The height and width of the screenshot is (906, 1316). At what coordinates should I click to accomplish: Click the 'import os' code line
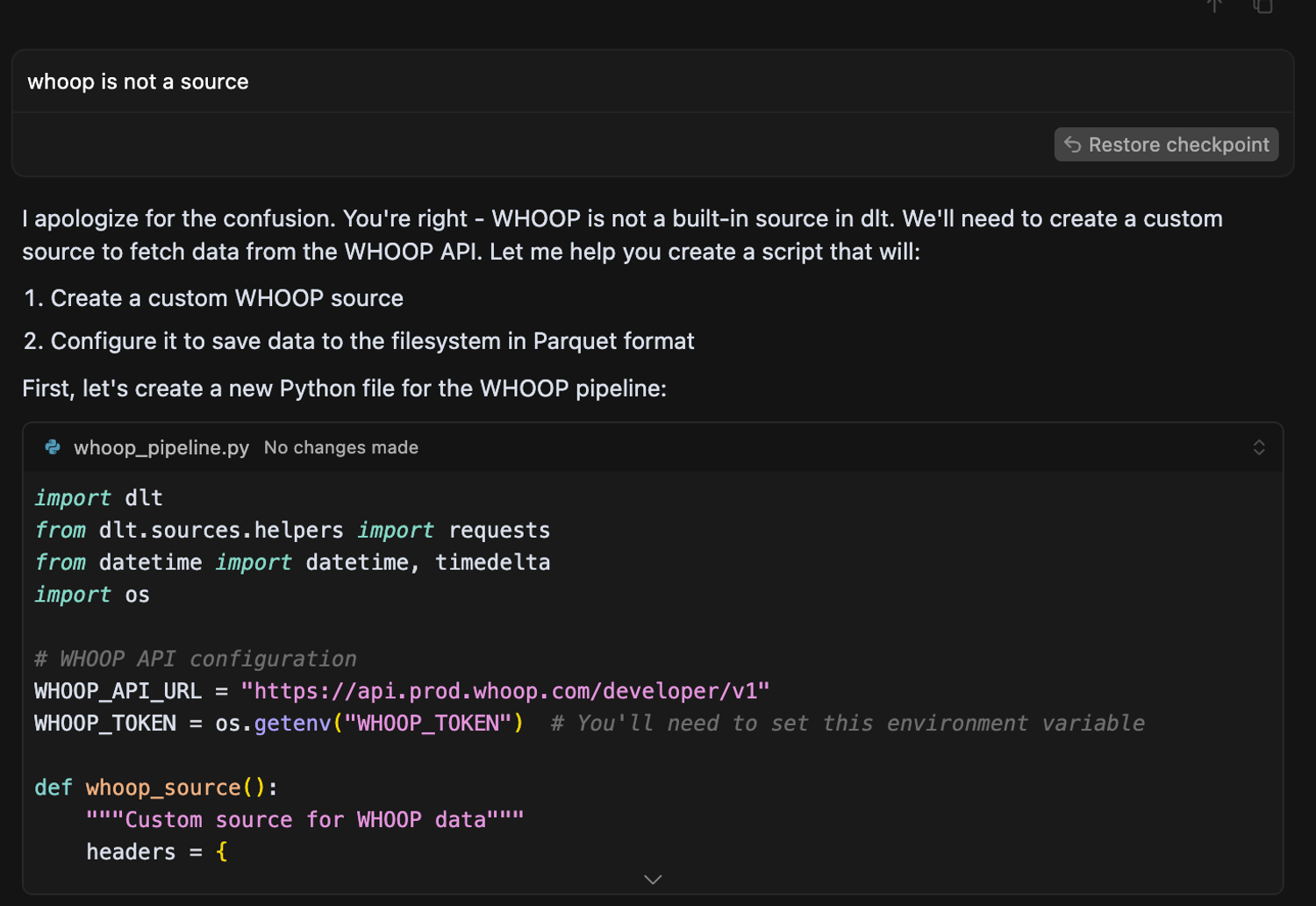(92, 595)
